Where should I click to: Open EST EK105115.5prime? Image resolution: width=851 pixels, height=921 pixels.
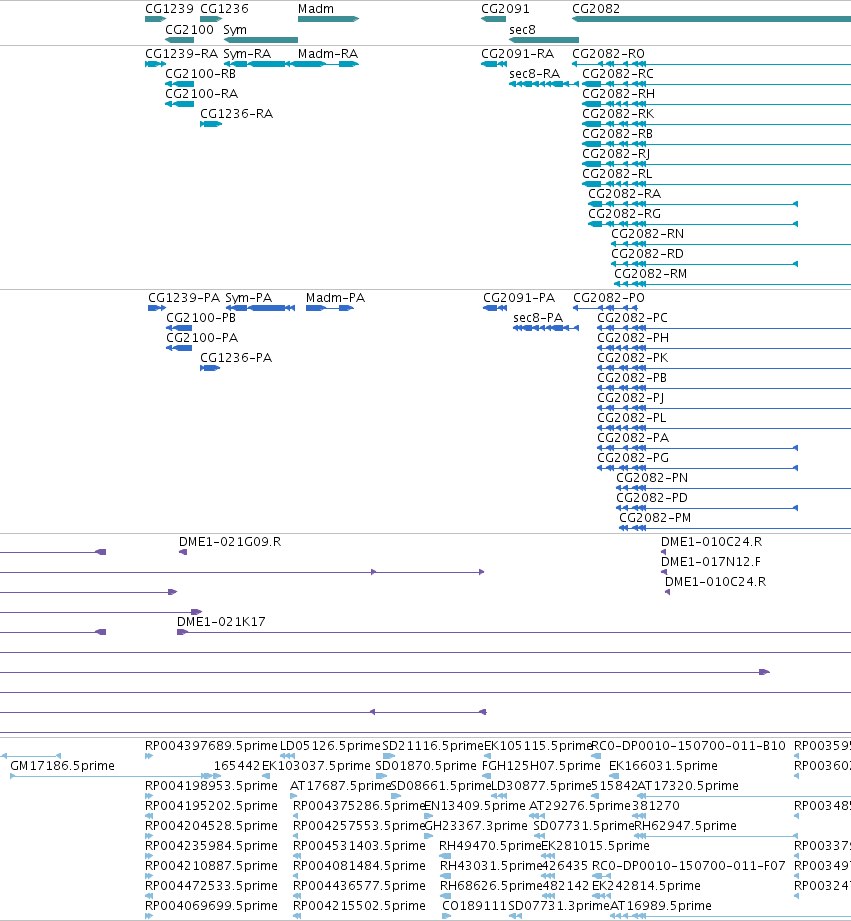(538, 746)
